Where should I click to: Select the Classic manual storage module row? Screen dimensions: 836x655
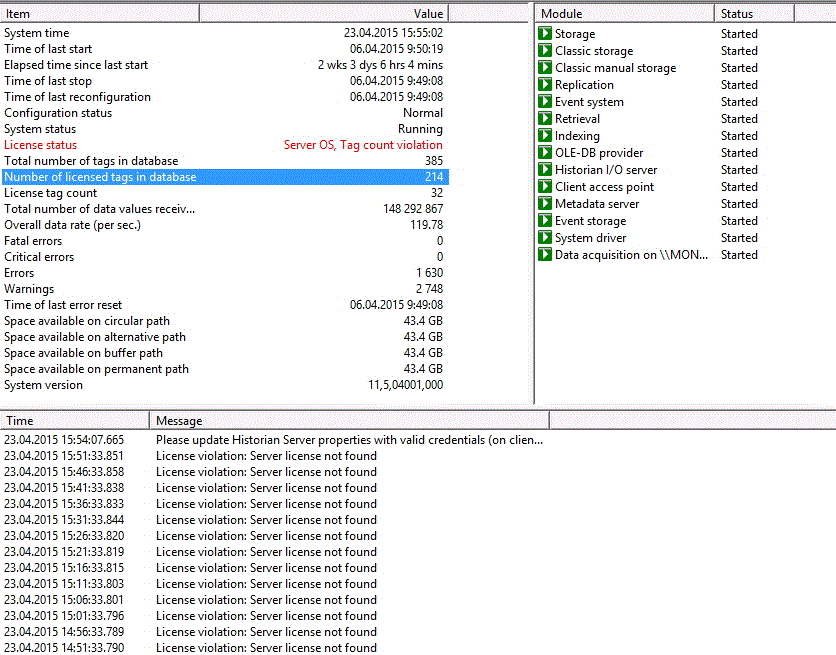coord(615,68)
